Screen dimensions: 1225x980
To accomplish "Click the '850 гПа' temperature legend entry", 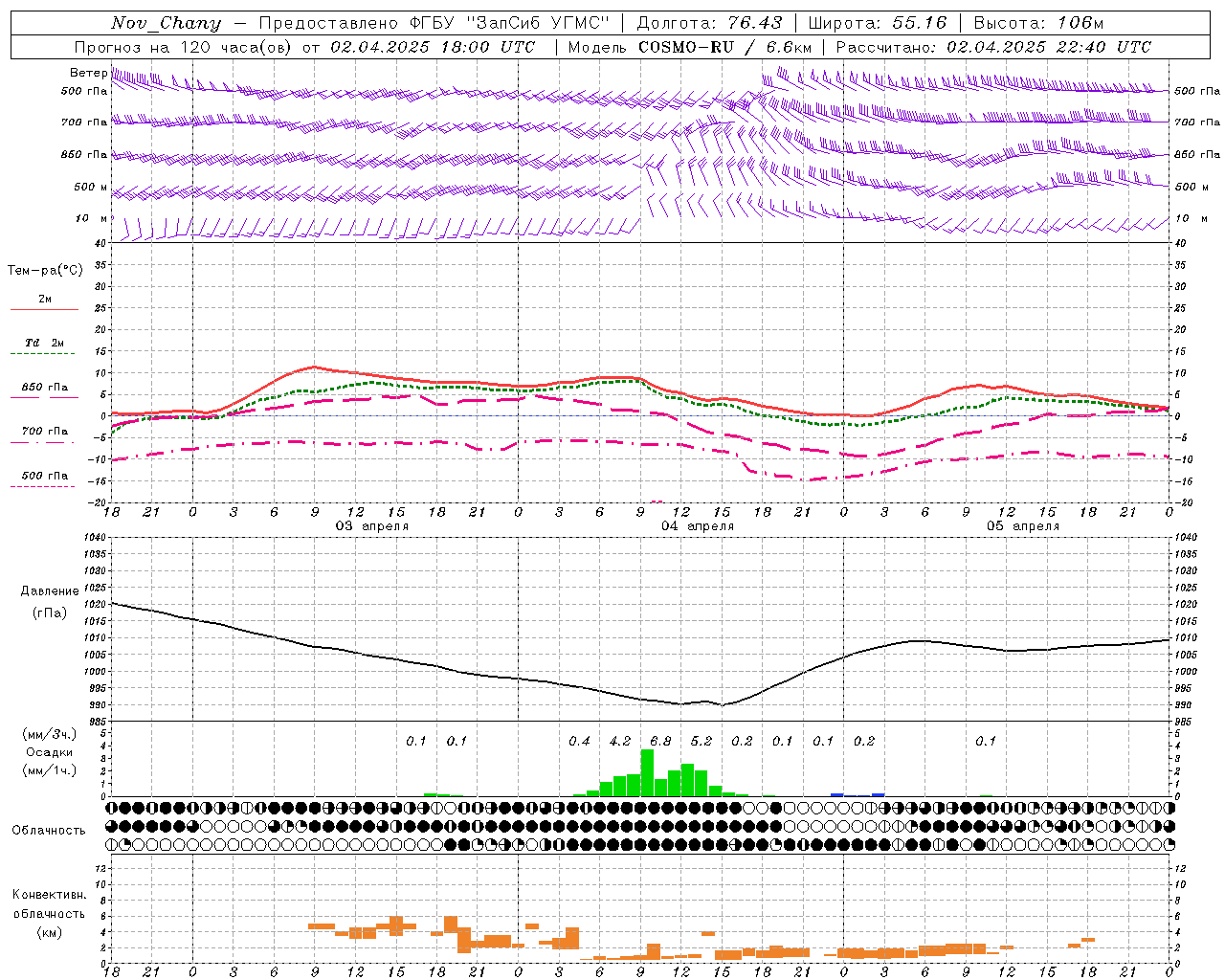I will (x=45, y=387).
